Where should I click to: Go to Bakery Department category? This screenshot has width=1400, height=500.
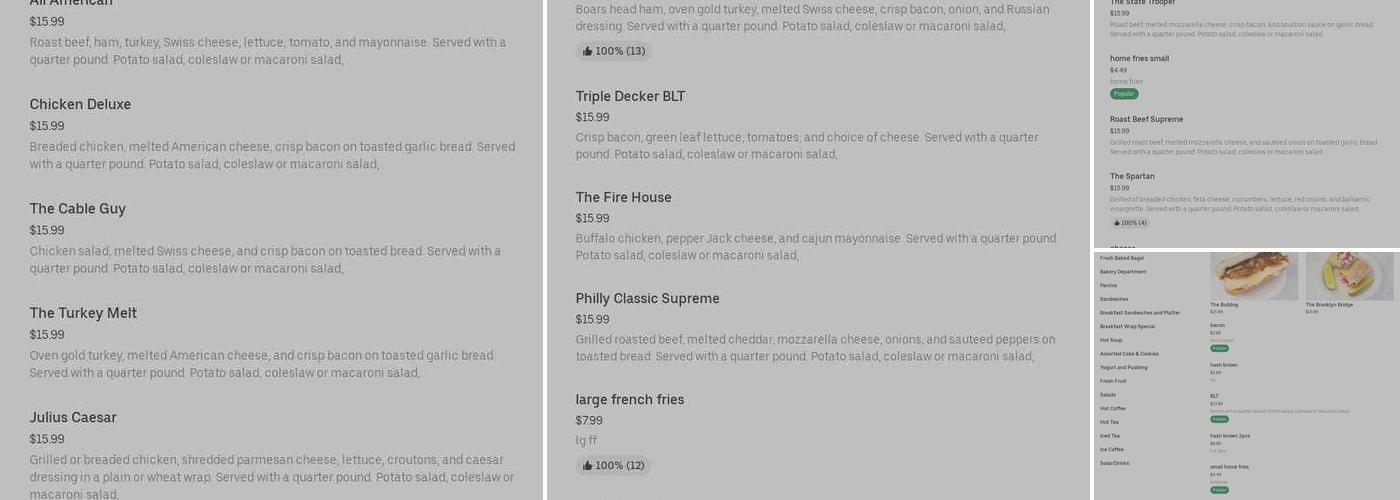point(1123,272)
